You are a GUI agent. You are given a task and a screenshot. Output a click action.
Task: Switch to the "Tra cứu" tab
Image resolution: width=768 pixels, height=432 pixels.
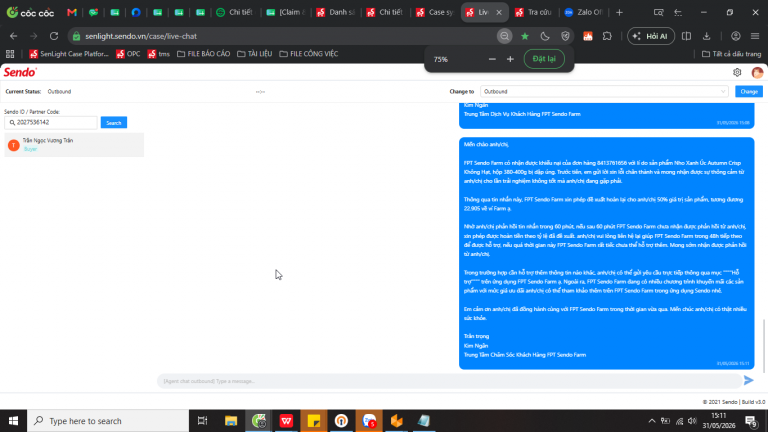534,12
